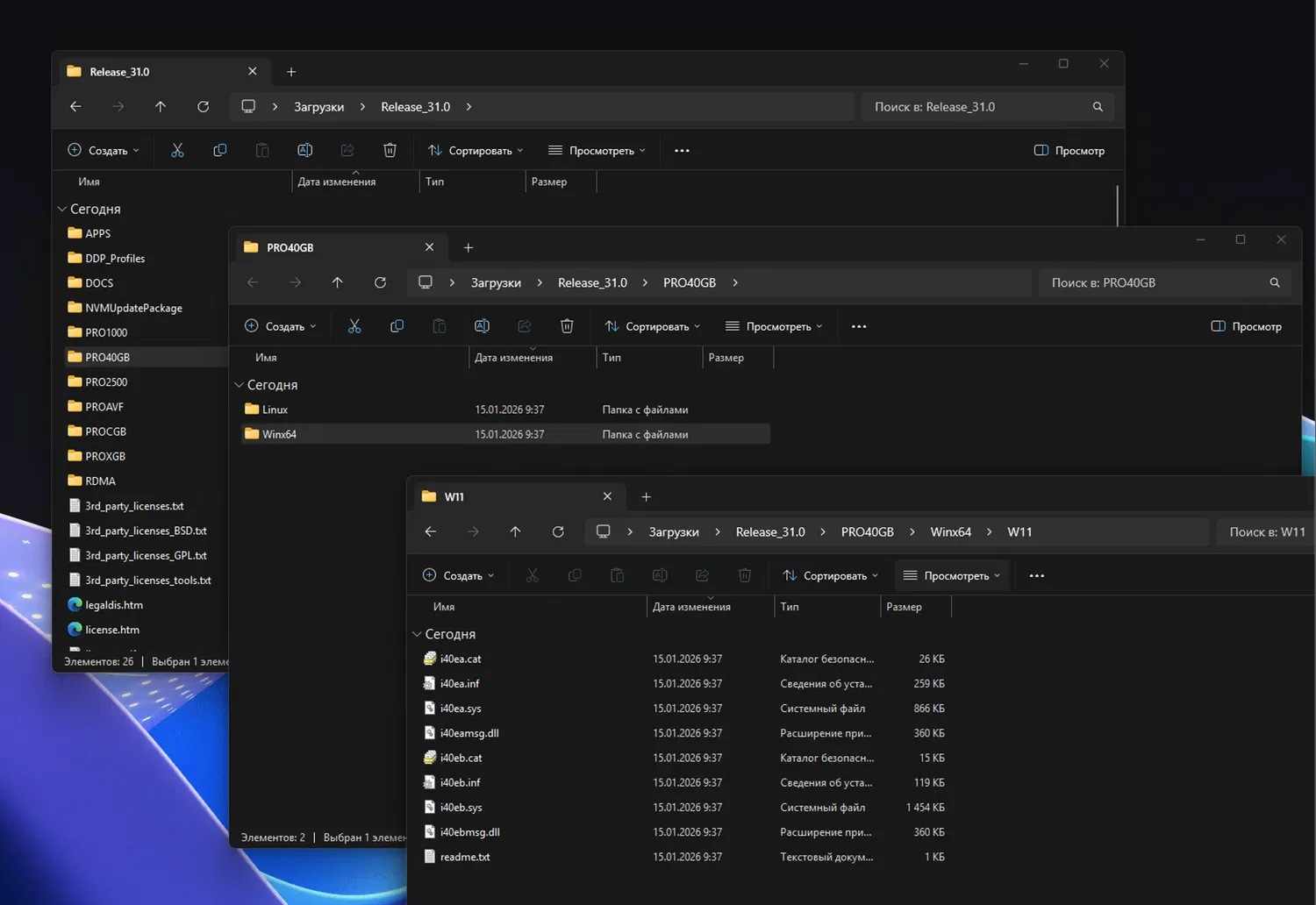Add a new tab in PRO40GB window
The height and width of the screenshot is (905, 1316).
coord(468,248)
